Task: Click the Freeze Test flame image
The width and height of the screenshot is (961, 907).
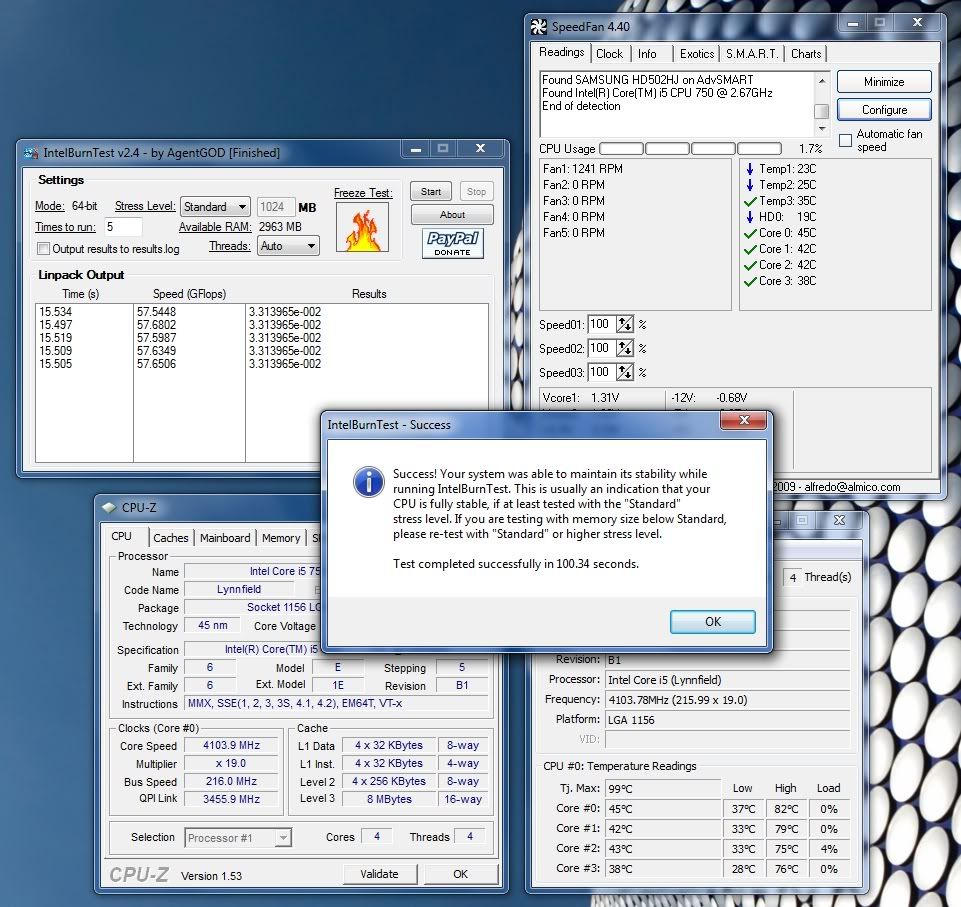Action: click(x=362, y=227)
